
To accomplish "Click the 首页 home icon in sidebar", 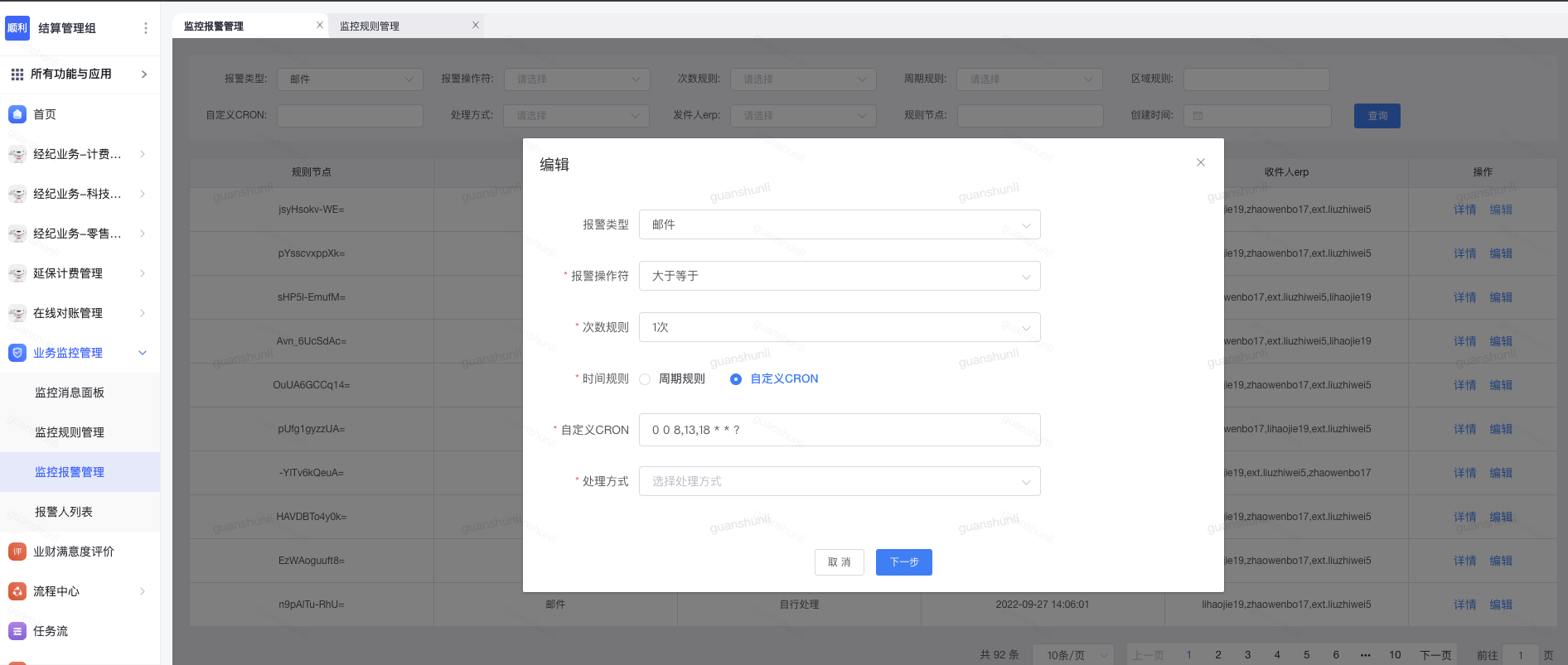I will point(17,114).
